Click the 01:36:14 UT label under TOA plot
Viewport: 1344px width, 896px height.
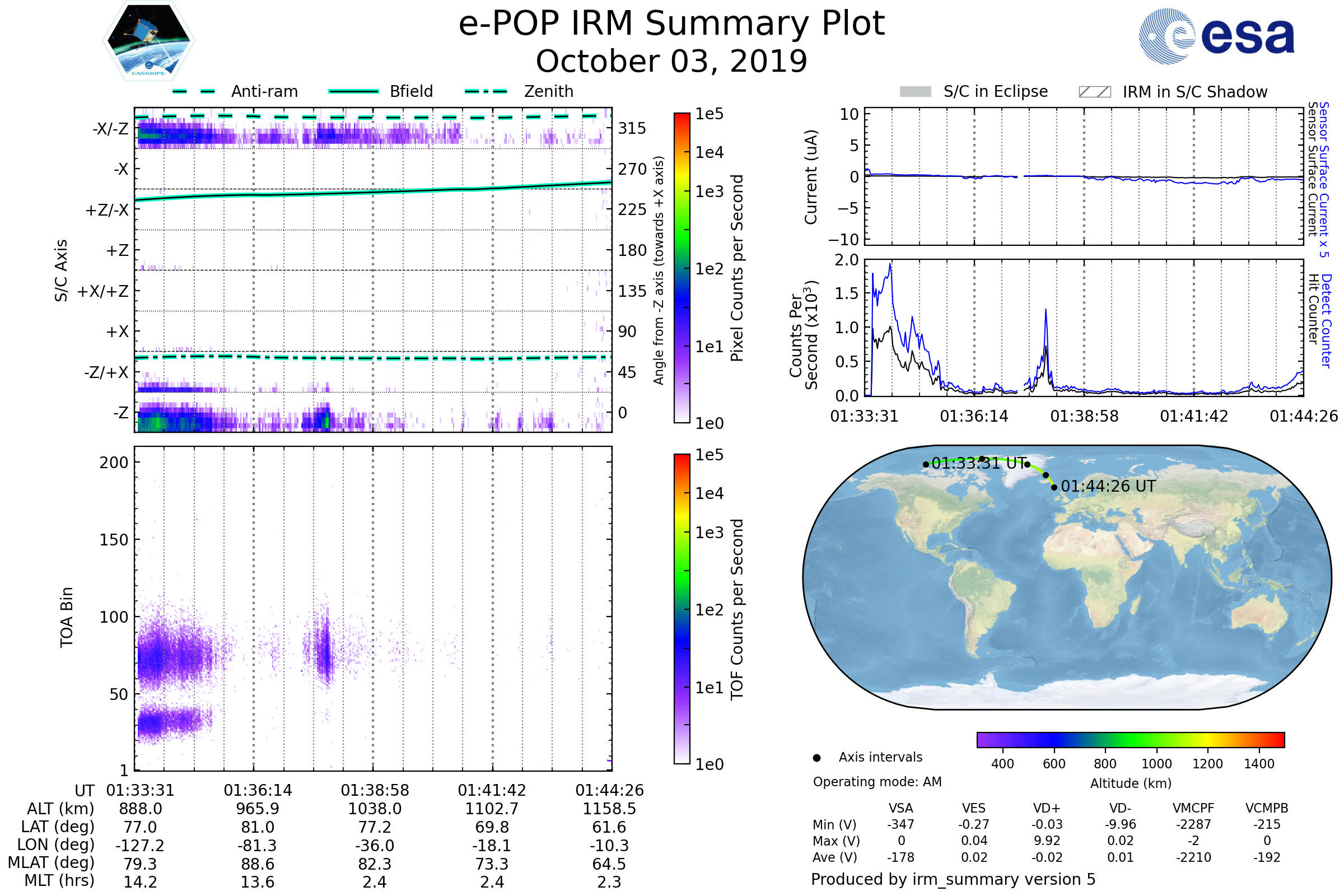[258, 790]
